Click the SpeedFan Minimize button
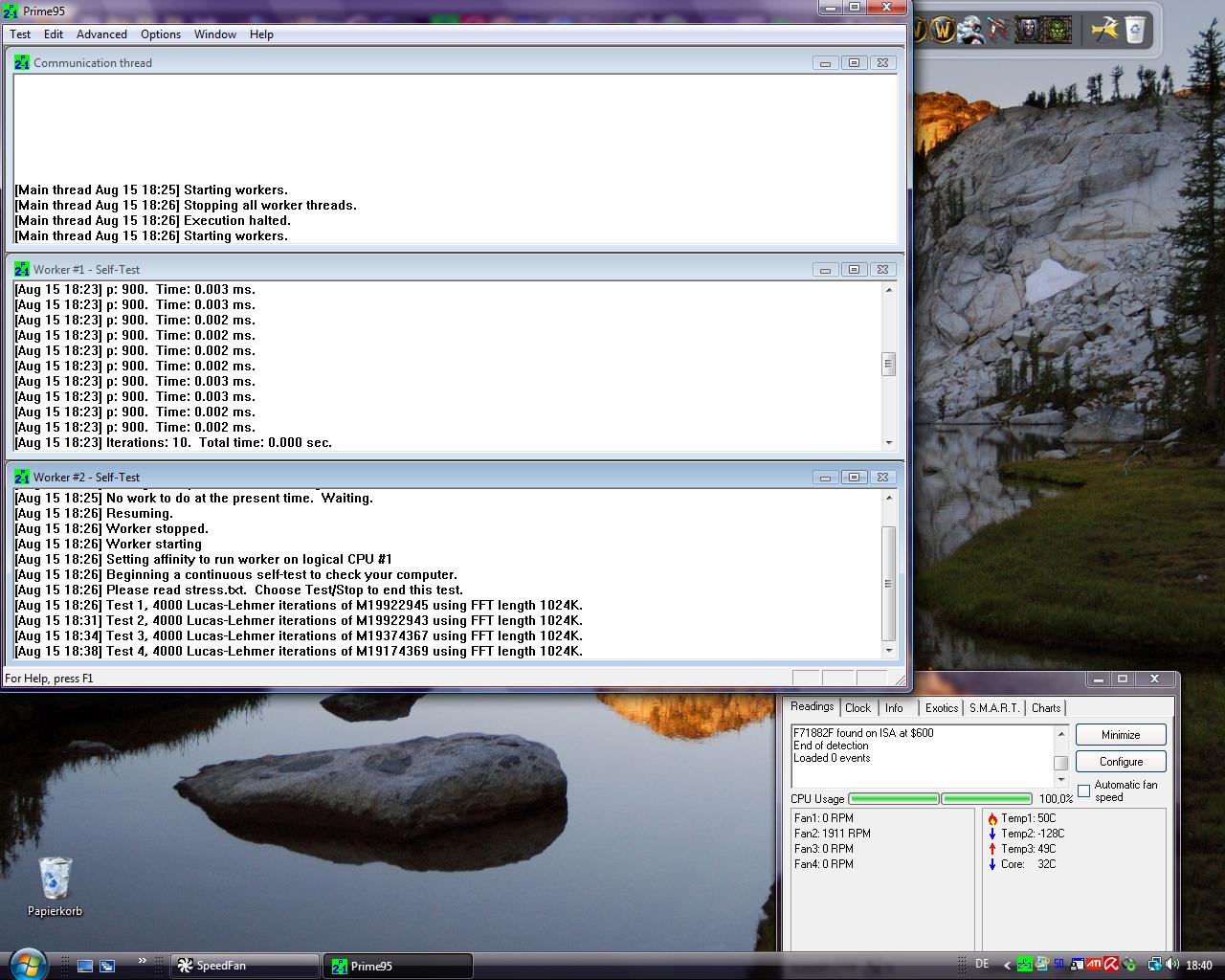 coord(1121,735)
